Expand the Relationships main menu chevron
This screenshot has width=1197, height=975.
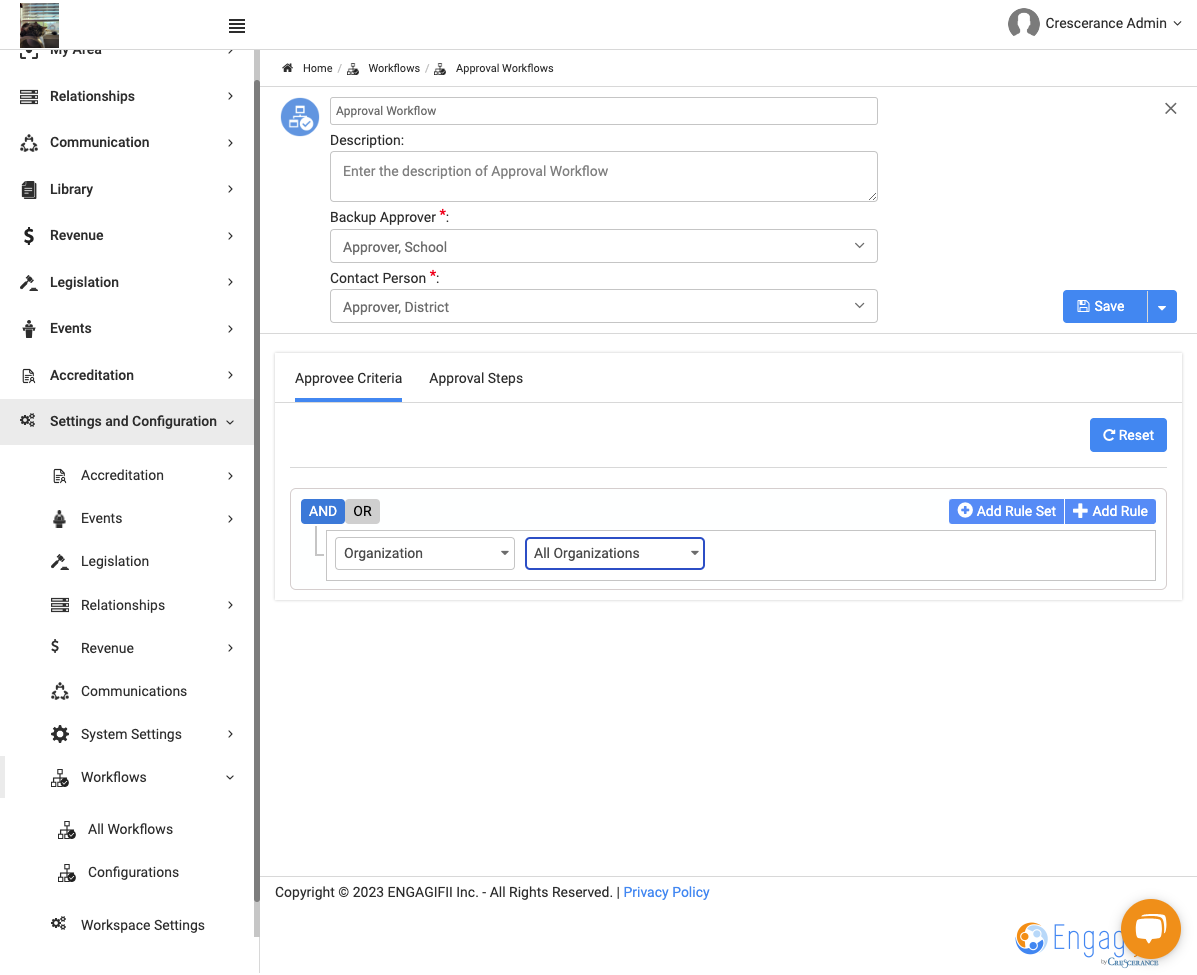click(x=230, y=96)
